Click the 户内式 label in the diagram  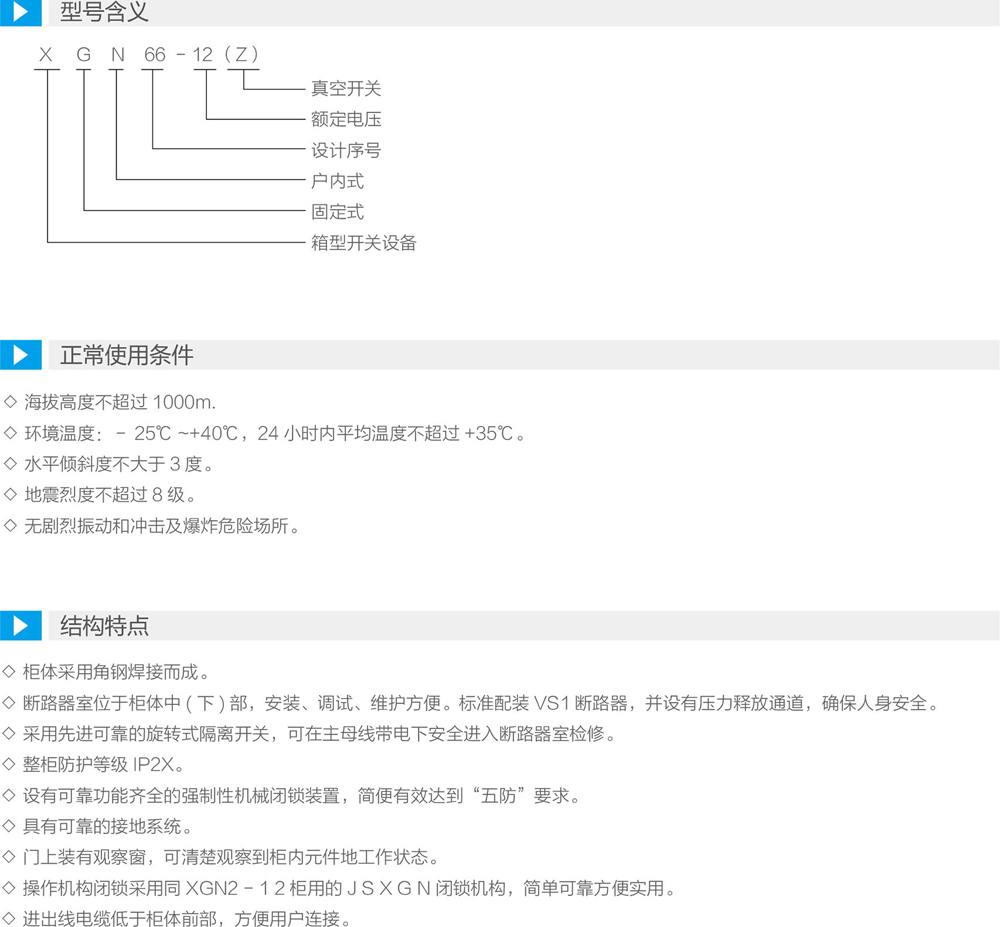click(x=337, y=181)
